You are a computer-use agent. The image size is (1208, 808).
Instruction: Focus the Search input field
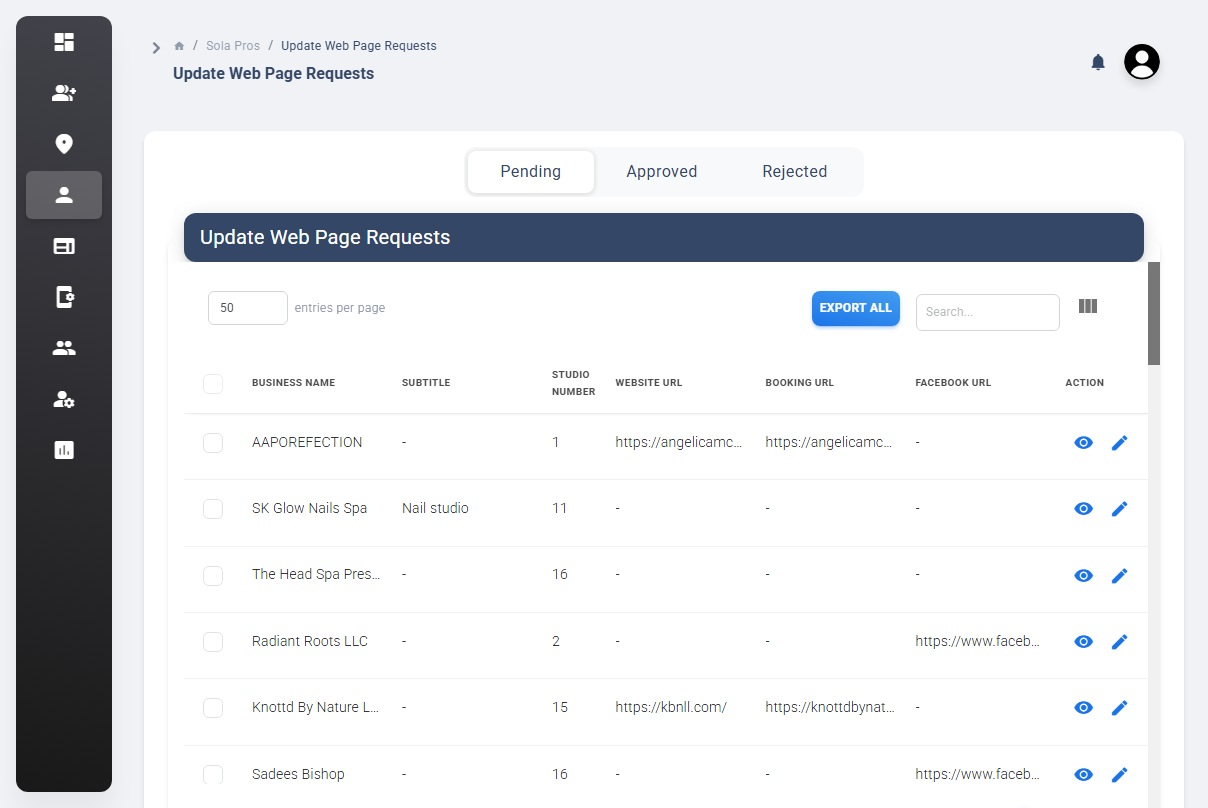point(988,312)
